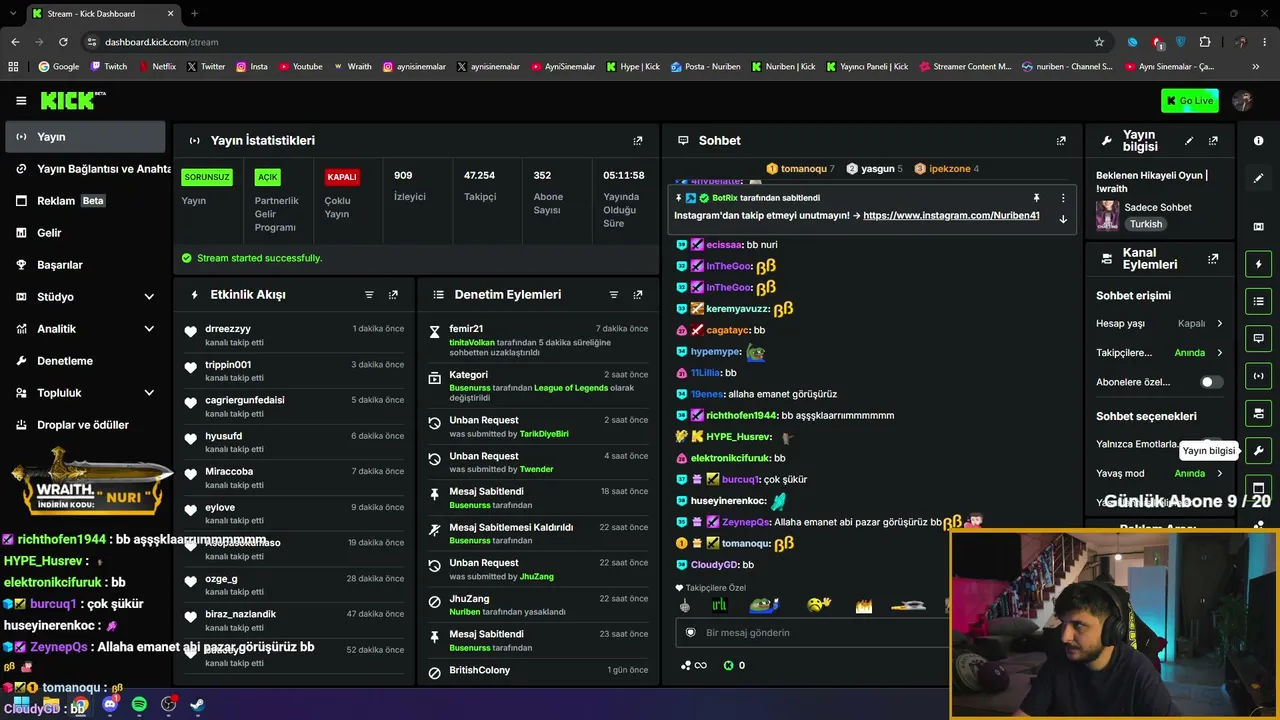
Task: Filter the Denetim Eylemleri list
Action: click(614, 295)
